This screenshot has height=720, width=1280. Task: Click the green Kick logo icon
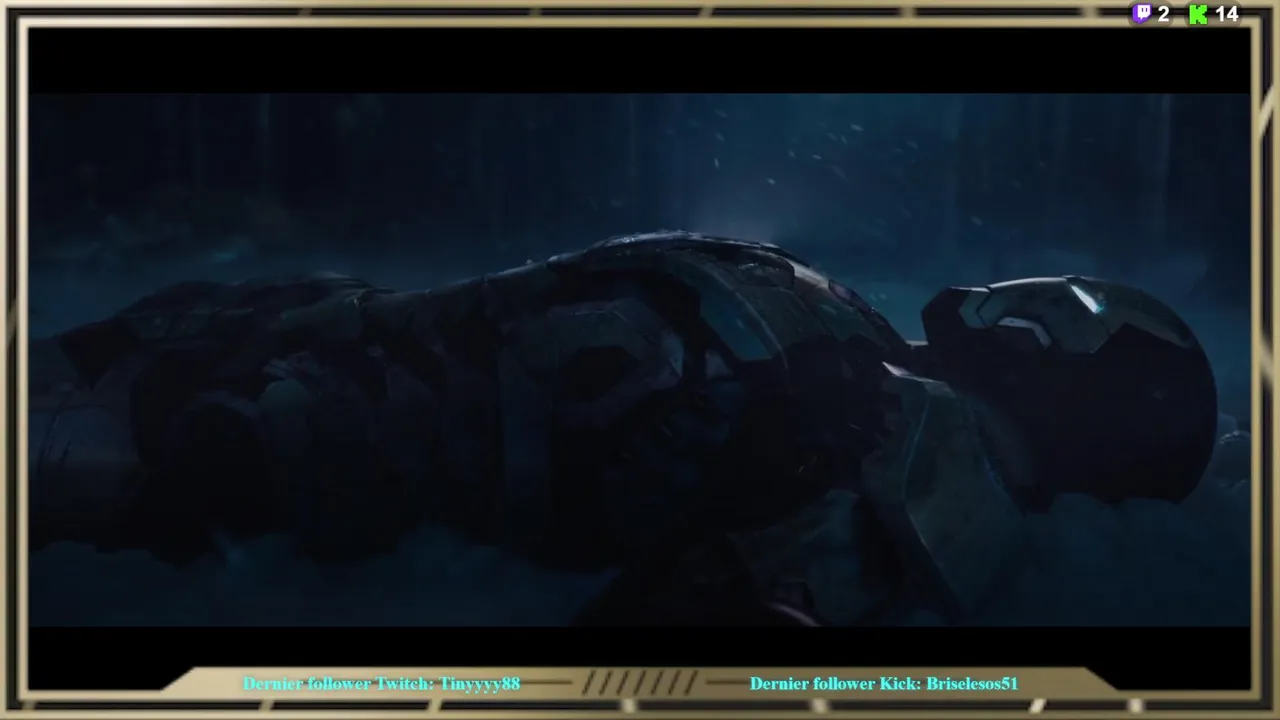[x=1197, y=14]
